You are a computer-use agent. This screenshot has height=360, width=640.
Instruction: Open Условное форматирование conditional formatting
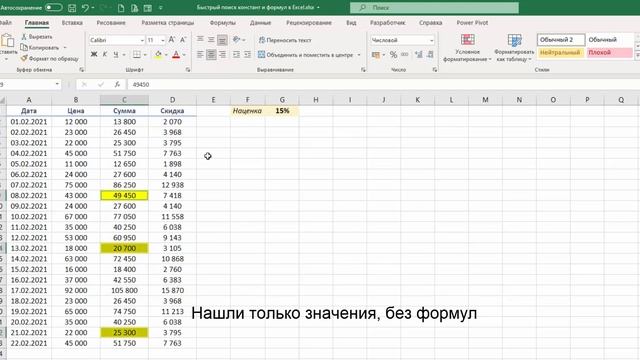coord(468,48)
